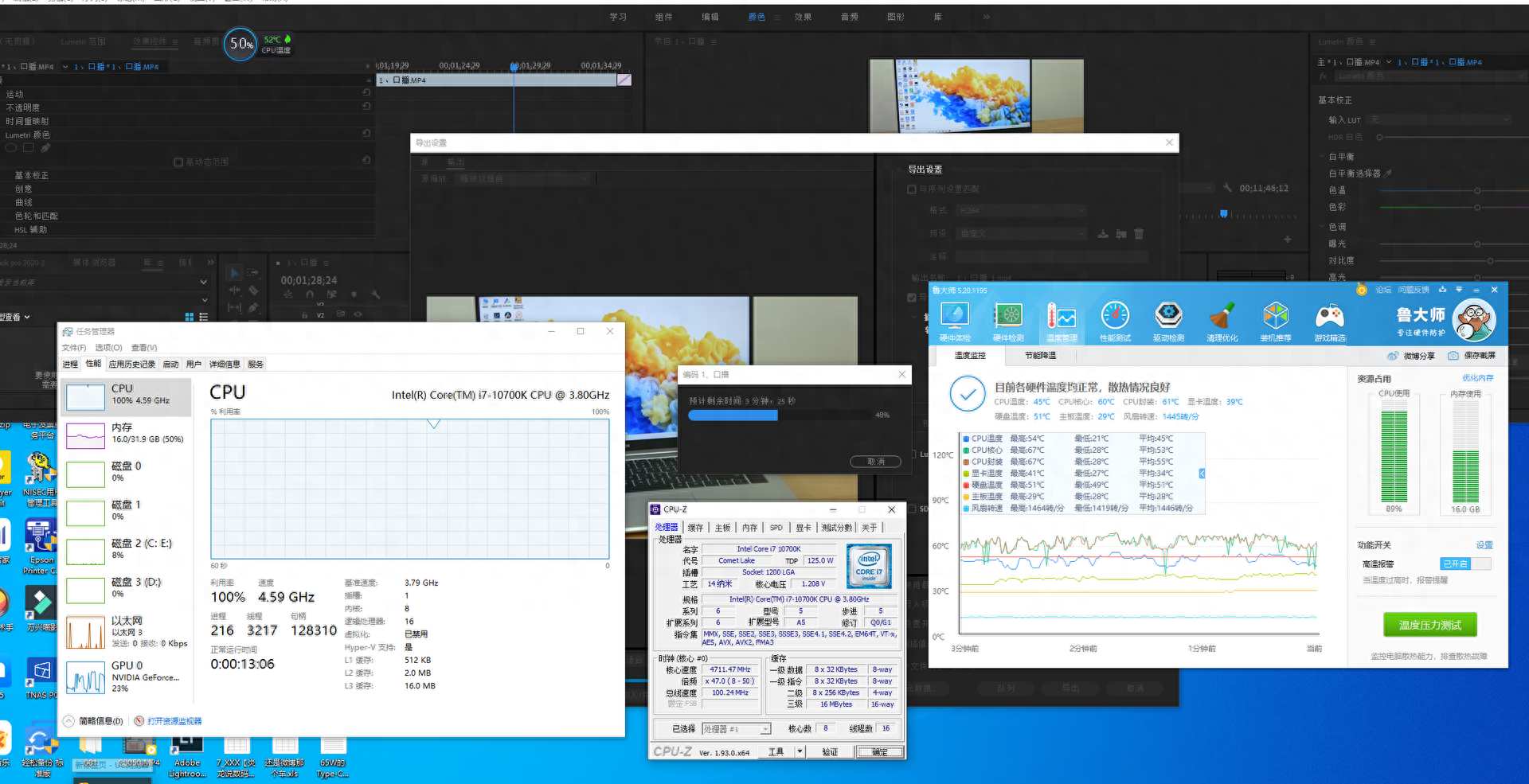This screenshot has width=1529, height=784.
Task: Click Lumetri ellipse mask icon
Action: (11, 147)
